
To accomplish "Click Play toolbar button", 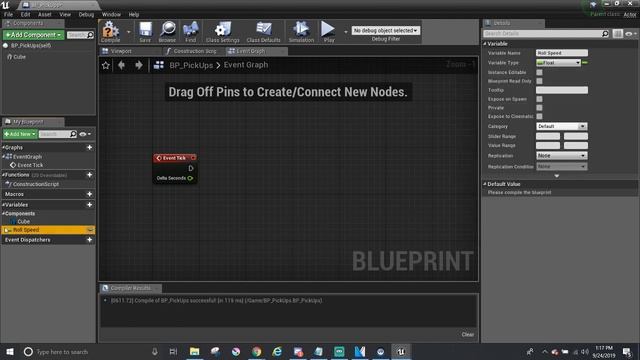I will (328, 32).
